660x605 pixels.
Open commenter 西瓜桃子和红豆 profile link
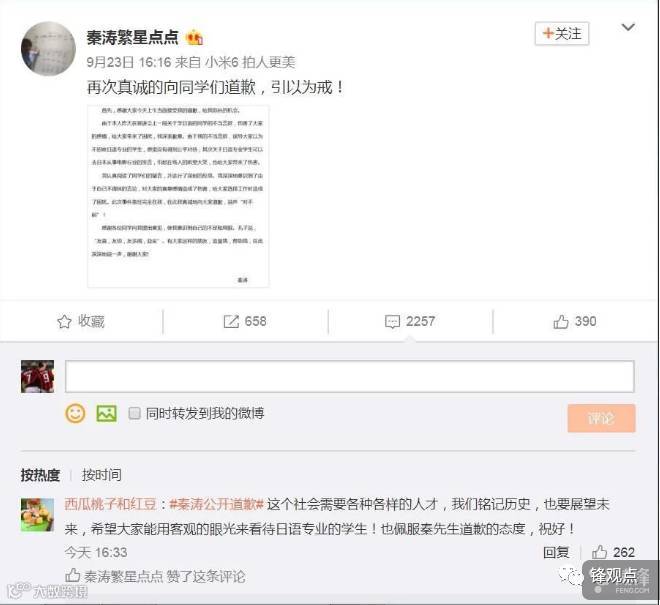(111, 504)
